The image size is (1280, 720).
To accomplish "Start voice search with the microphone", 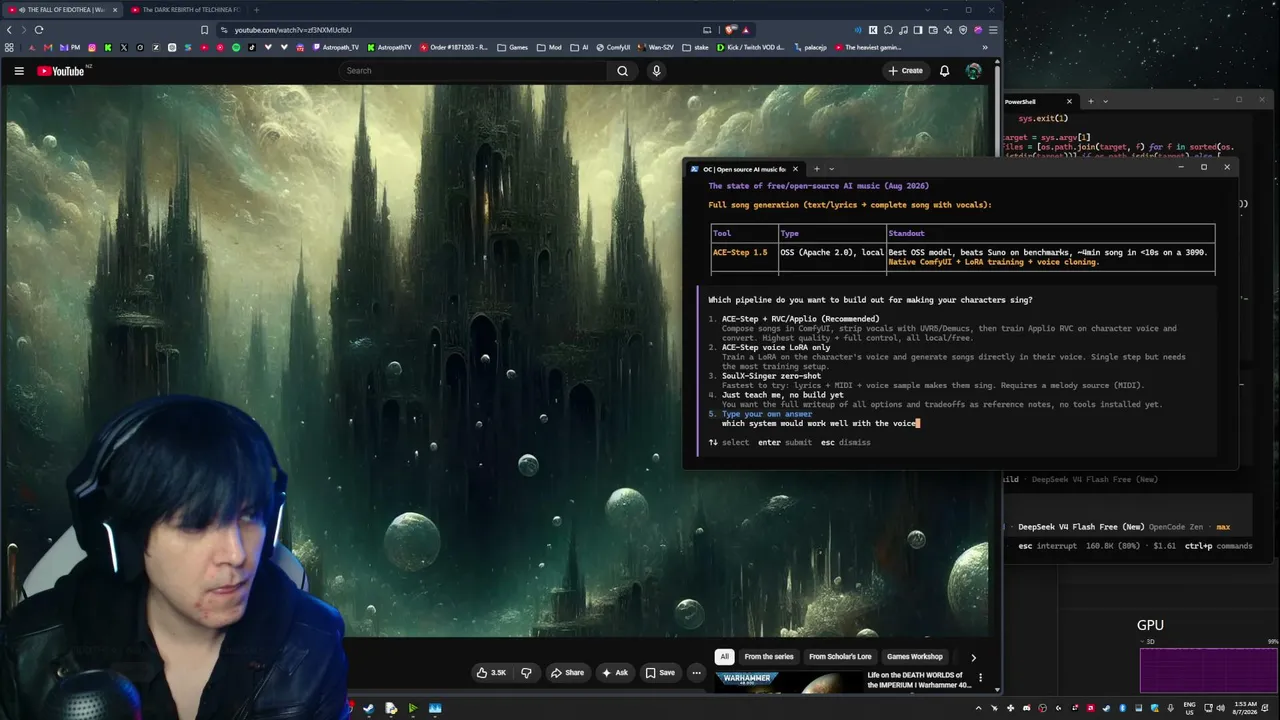I will (656, 71).
